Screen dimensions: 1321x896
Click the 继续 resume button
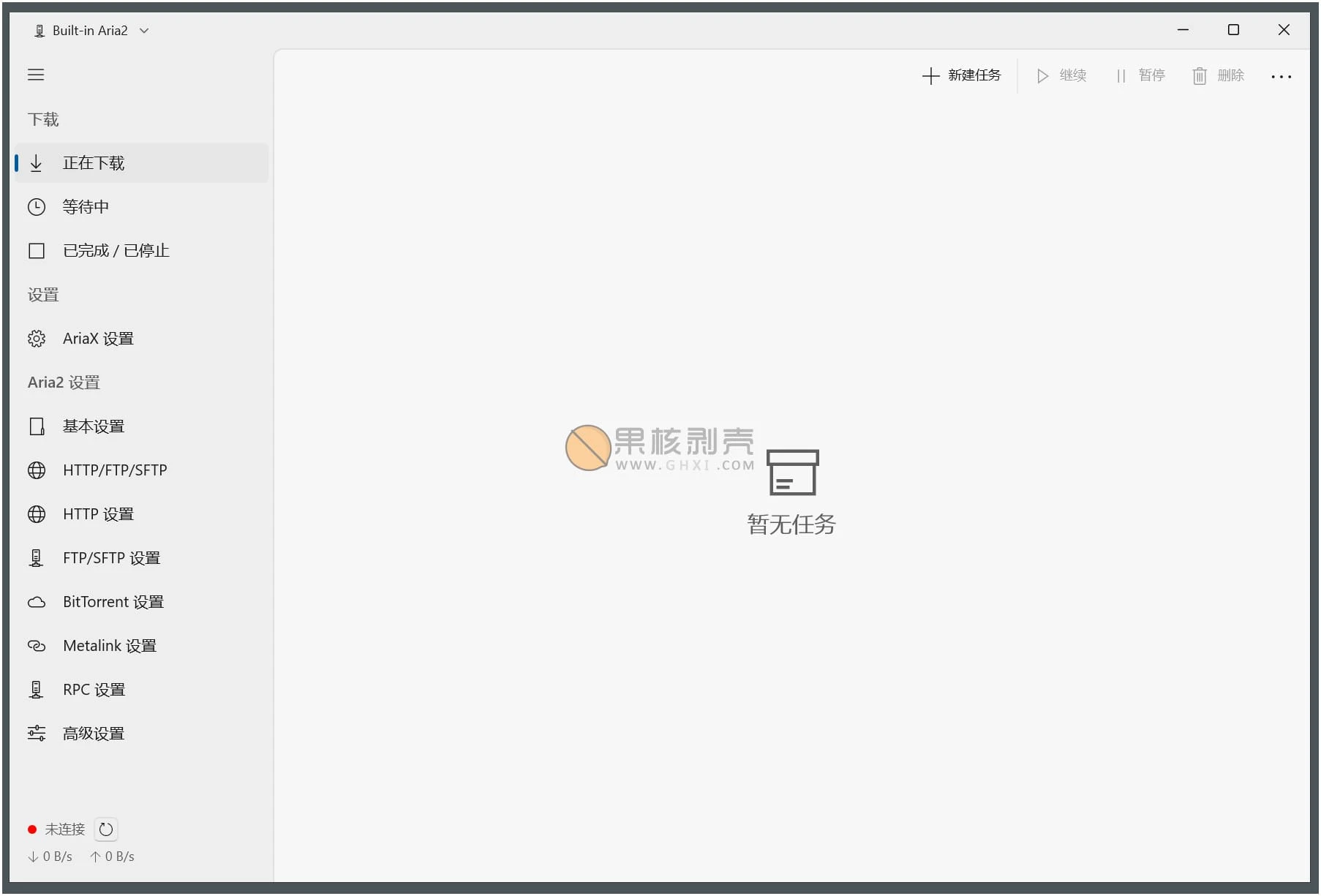click(1061, 75)
